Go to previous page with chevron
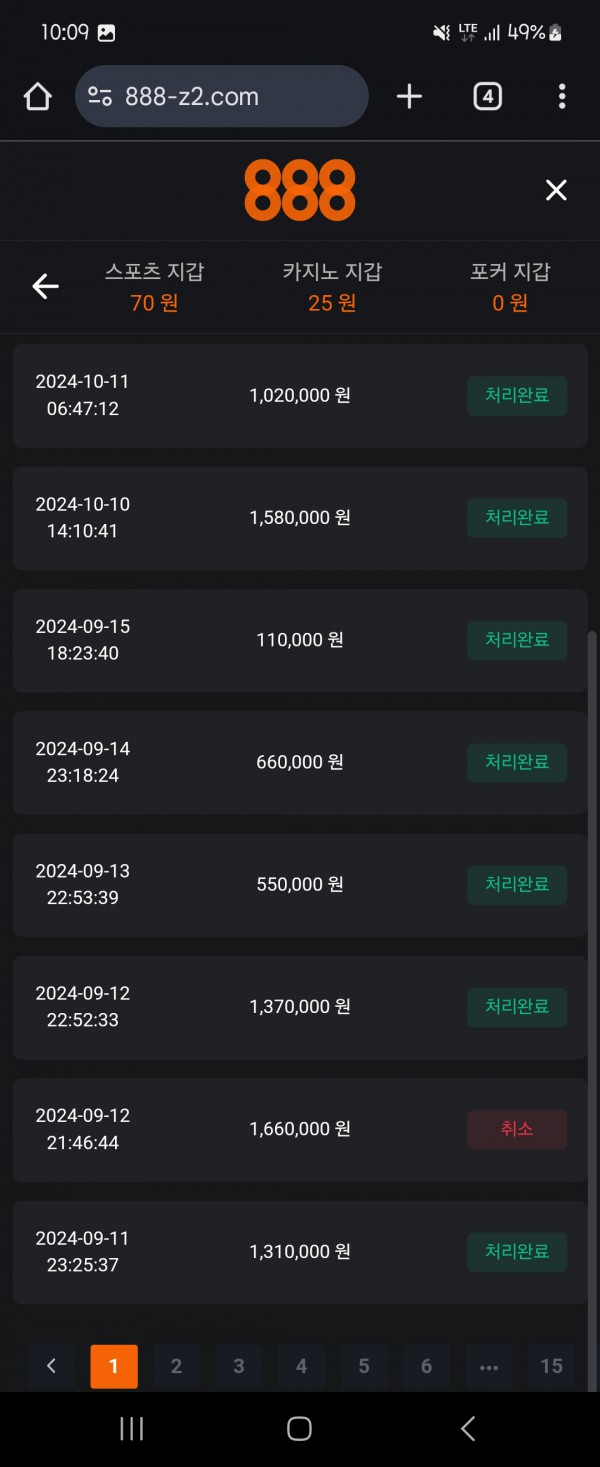Screen dimensions: 600x1467 (x=52, y=1366)
